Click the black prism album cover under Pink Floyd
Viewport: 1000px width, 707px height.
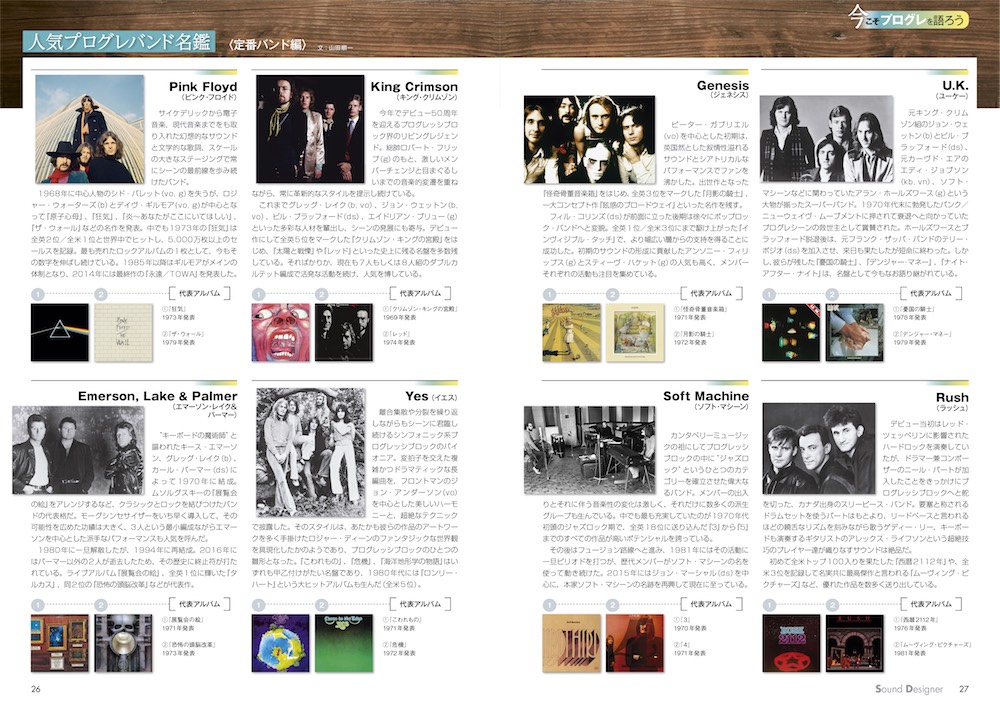click(x=60, y=333)
